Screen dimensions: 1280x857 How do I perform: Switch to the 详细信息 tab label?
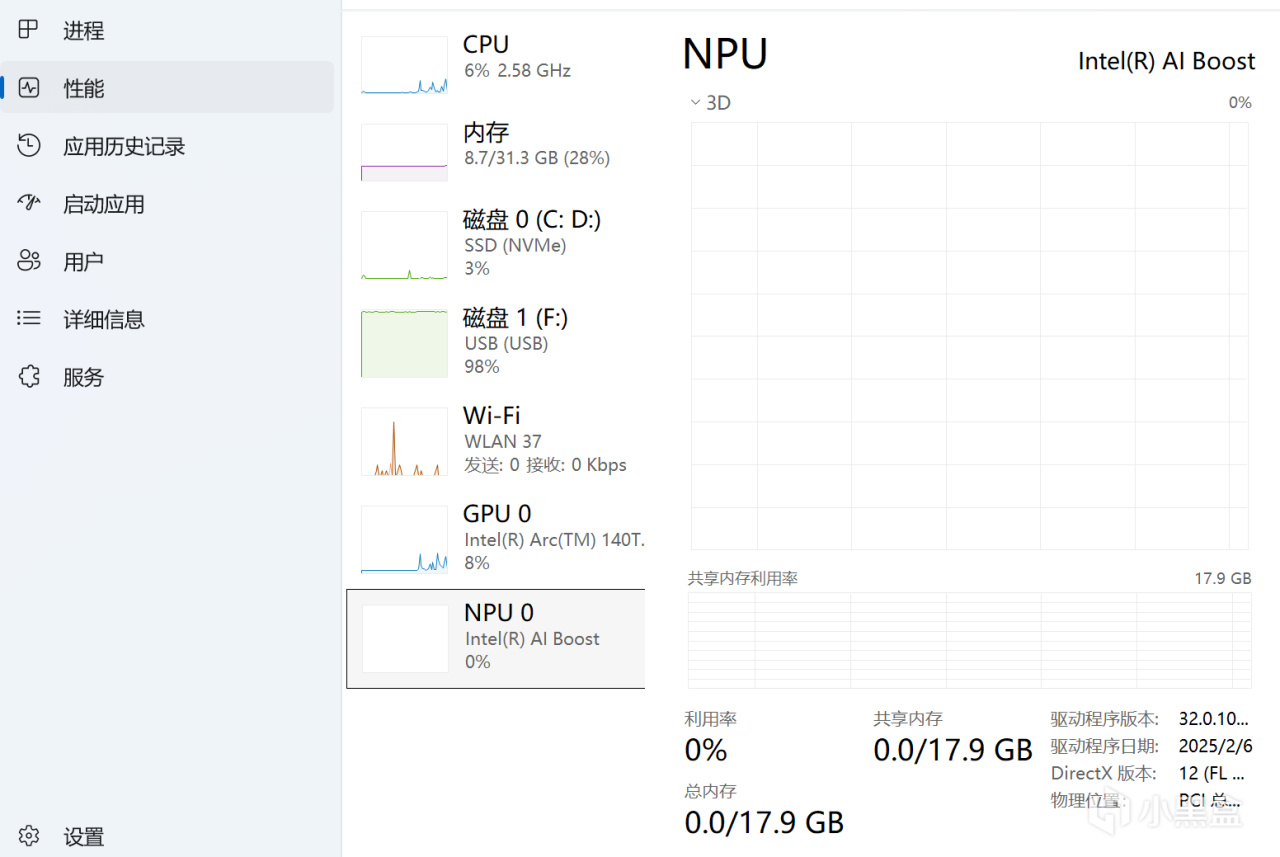coord(104,319)
